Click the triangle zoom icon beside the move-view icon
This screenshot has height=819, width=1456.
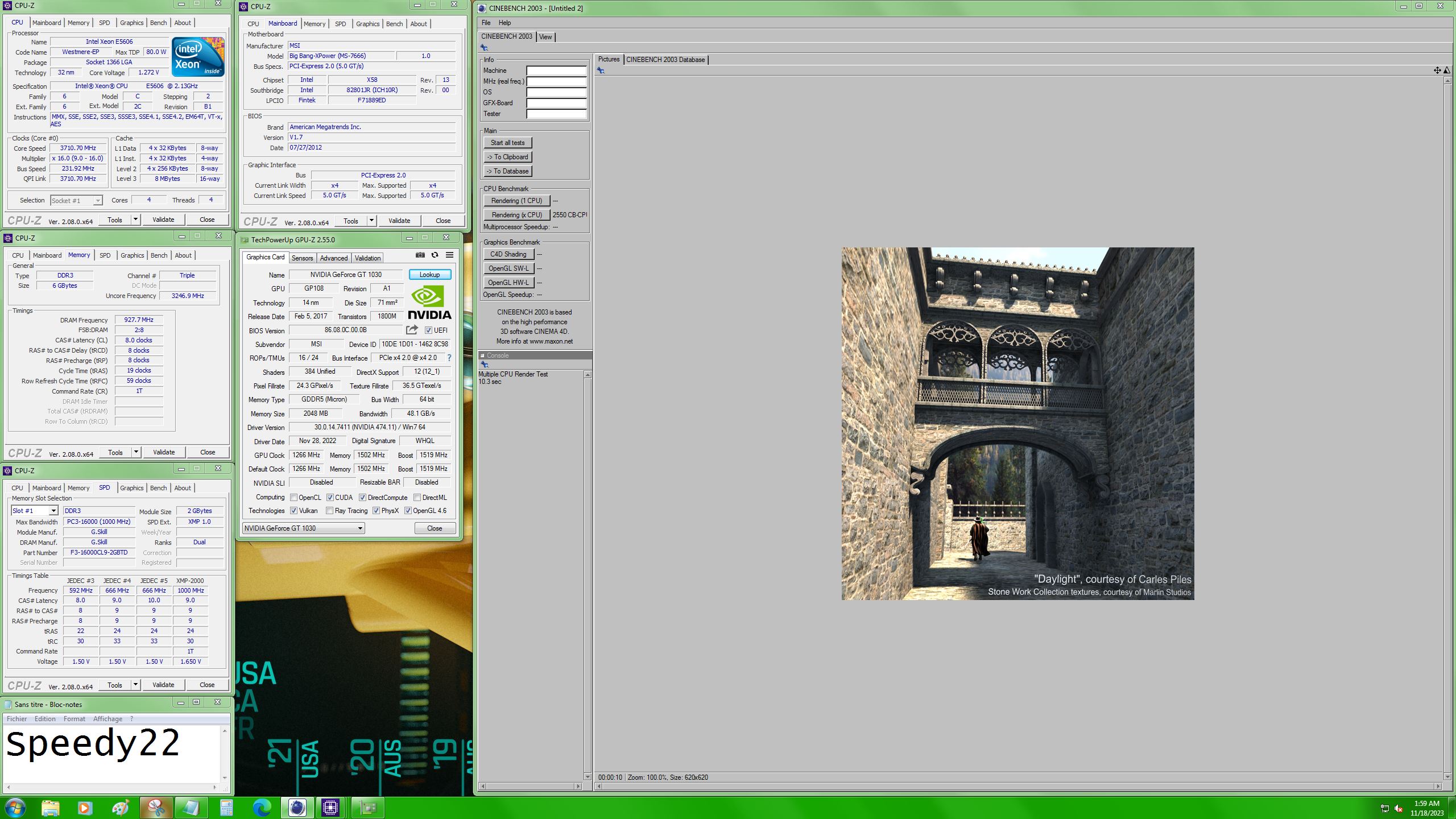(x=1446, y=71)
